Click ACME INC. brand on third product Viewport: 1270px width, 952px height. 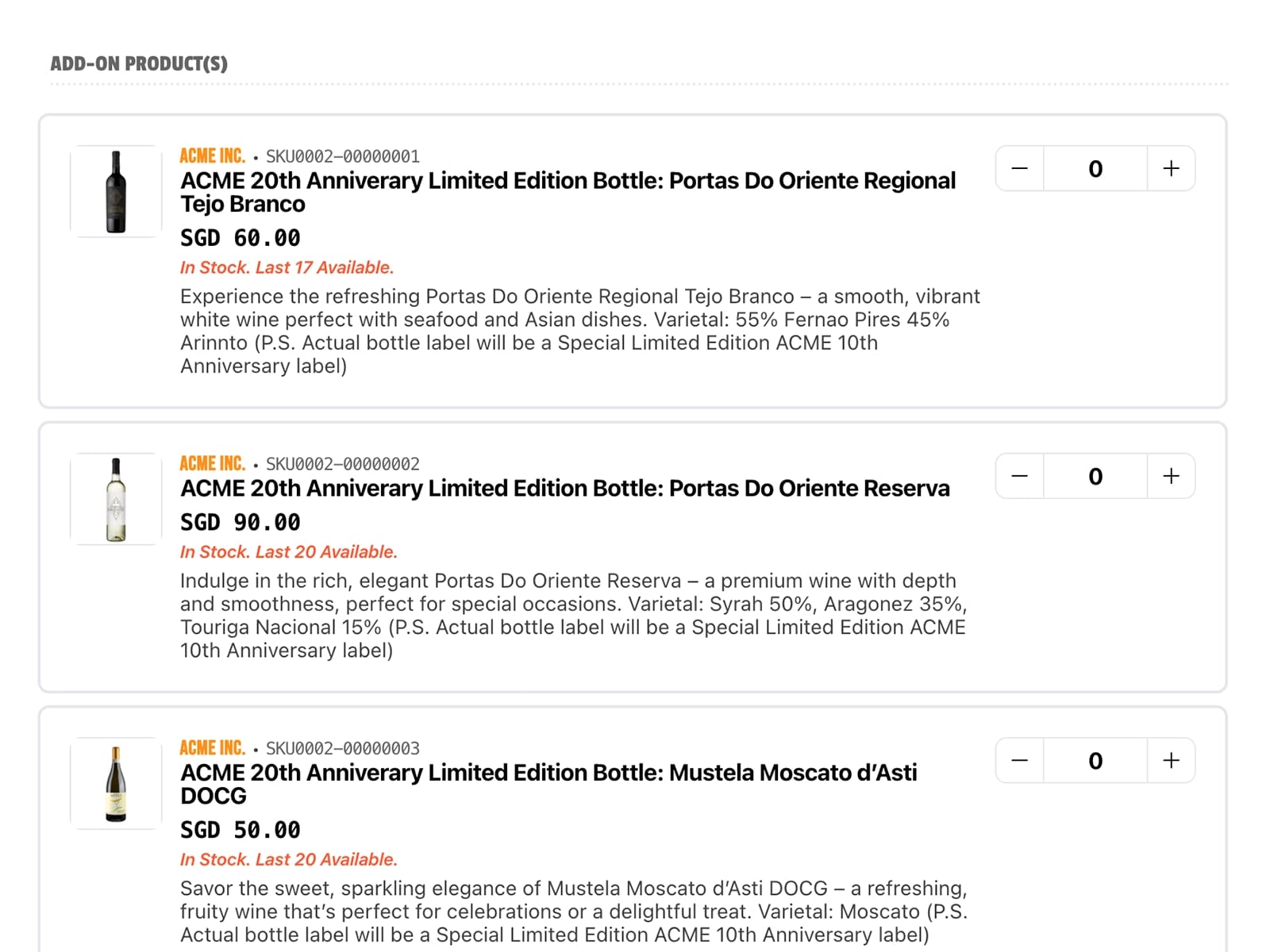click(x=212, y=748)
